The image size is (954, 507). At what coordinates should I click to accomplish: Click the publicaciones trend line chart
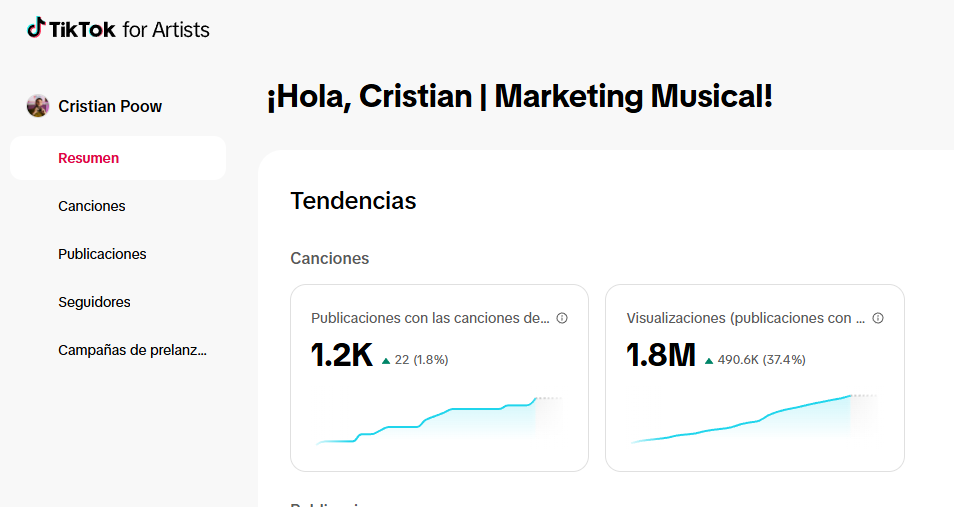[439, 421]
